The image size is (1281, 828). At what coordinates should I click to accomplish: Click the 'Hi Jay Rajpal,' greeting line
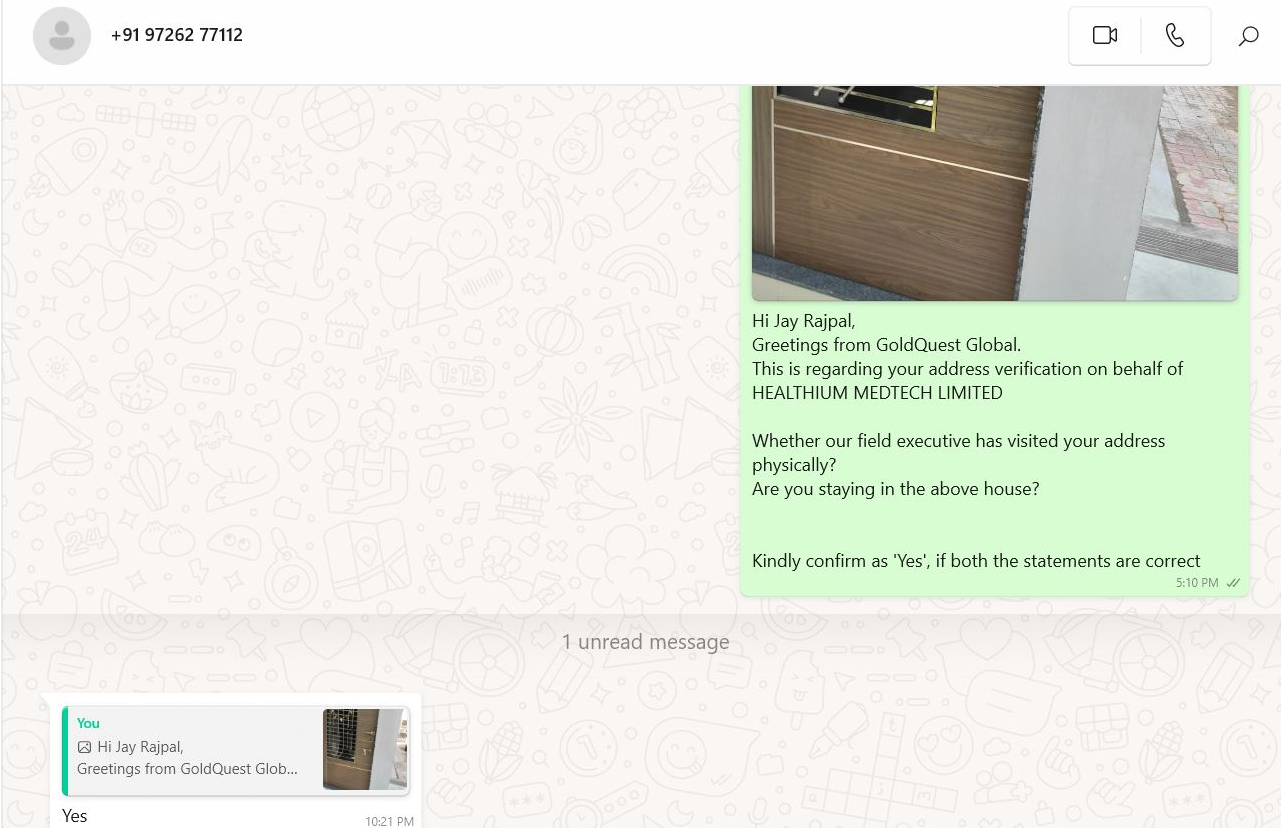pyautogui.click(x=803, y=321)
